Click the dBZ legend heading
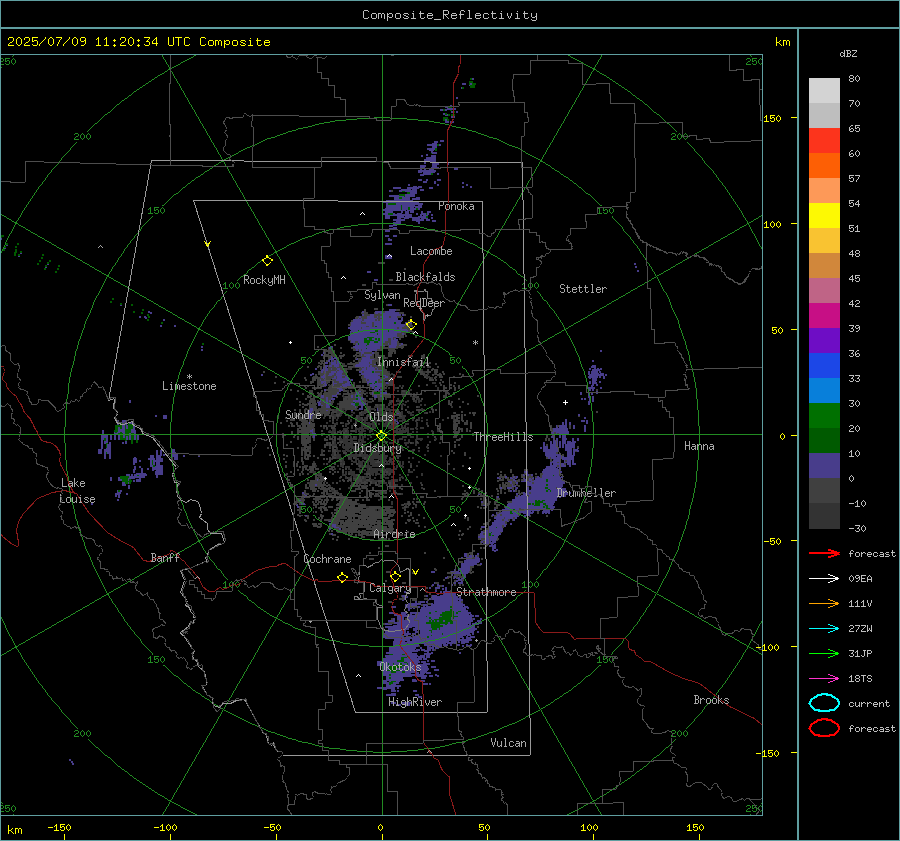The height and width of the screenshot is (841, 900). coord(848,53)
